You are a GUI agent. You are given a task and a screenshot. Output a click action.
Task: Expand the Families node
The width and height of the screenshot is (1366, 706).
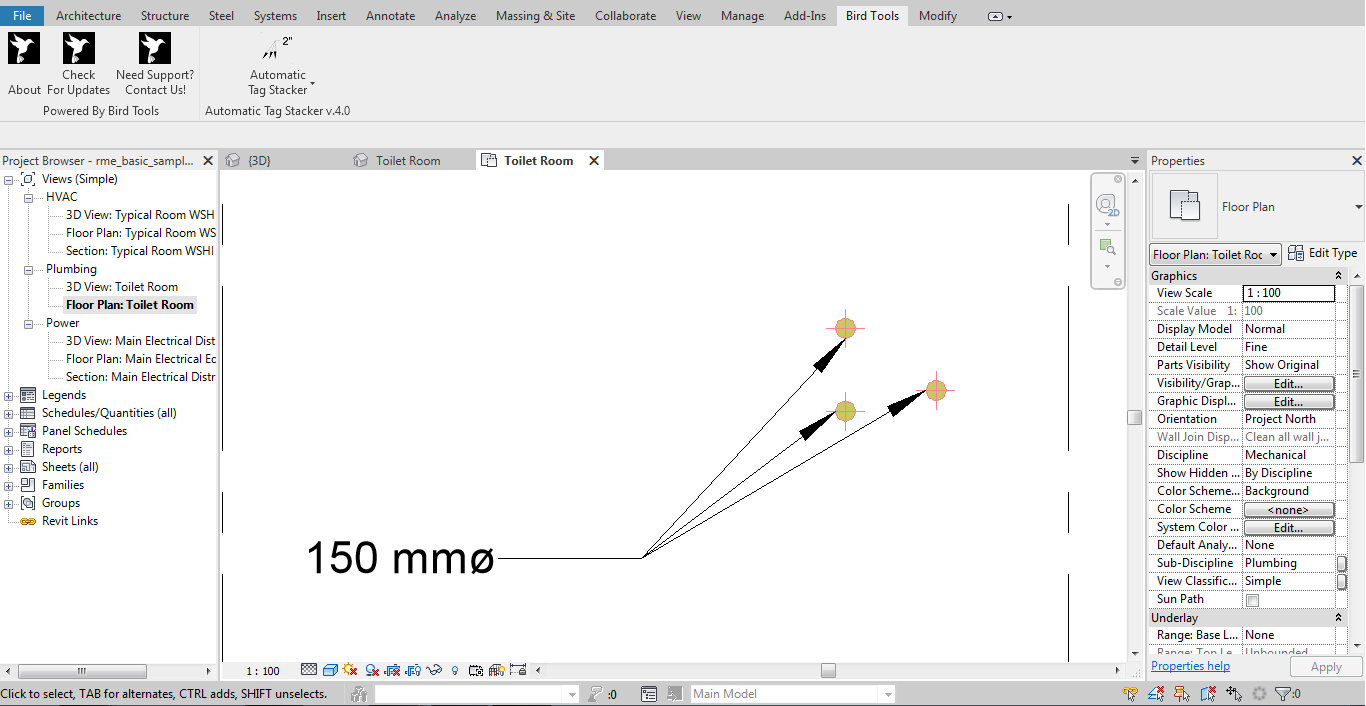click(9, 486)
